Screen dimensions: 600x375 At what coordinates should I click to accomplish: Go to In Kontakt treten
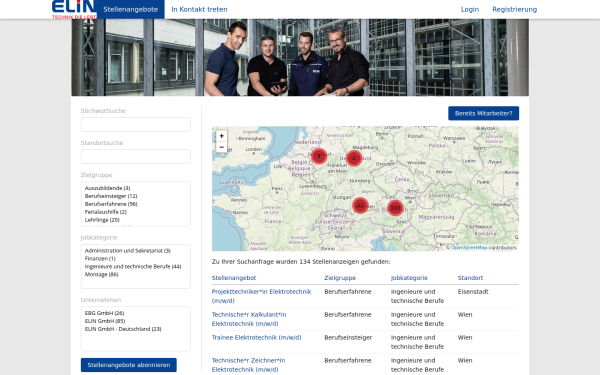(x=199, y=10)
